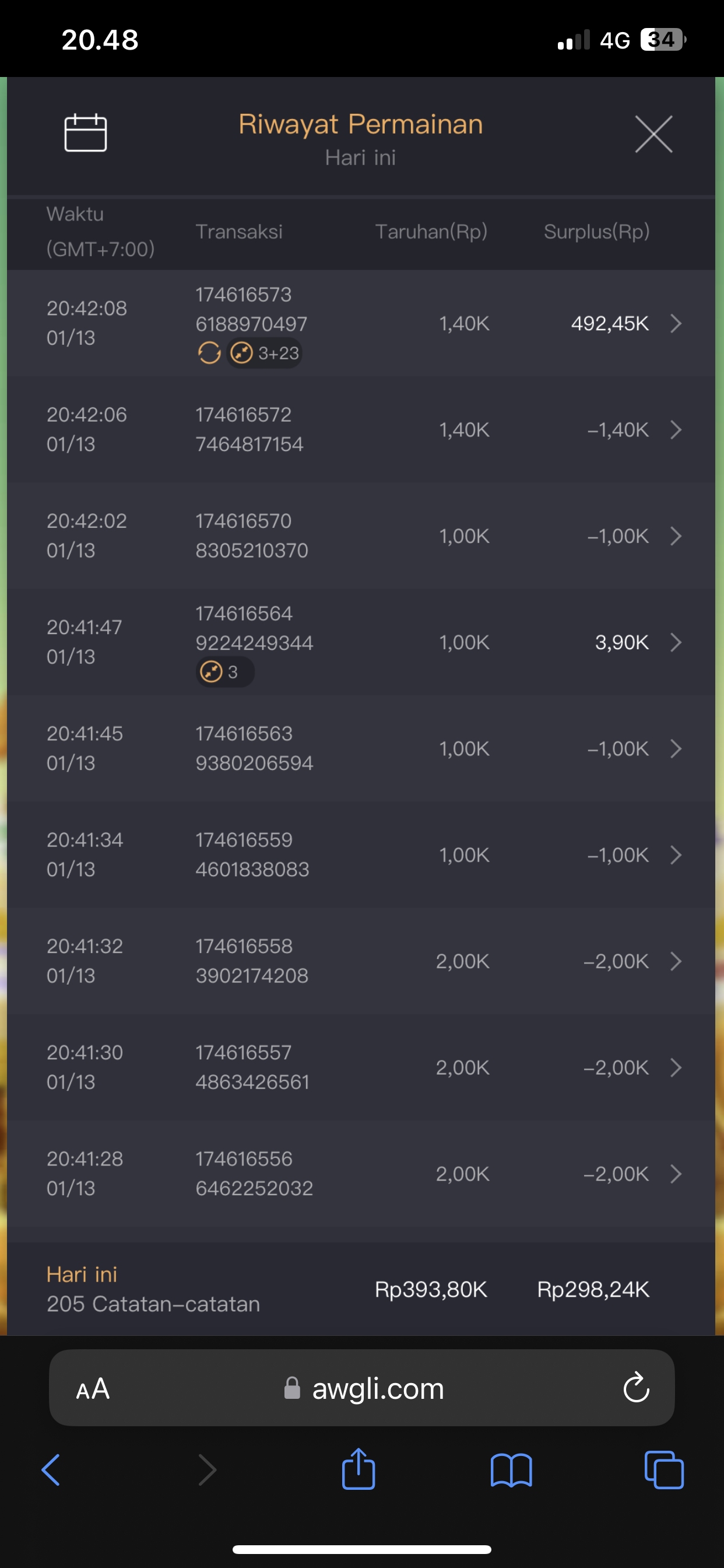Go back to previous page

tap(51, 1470)
